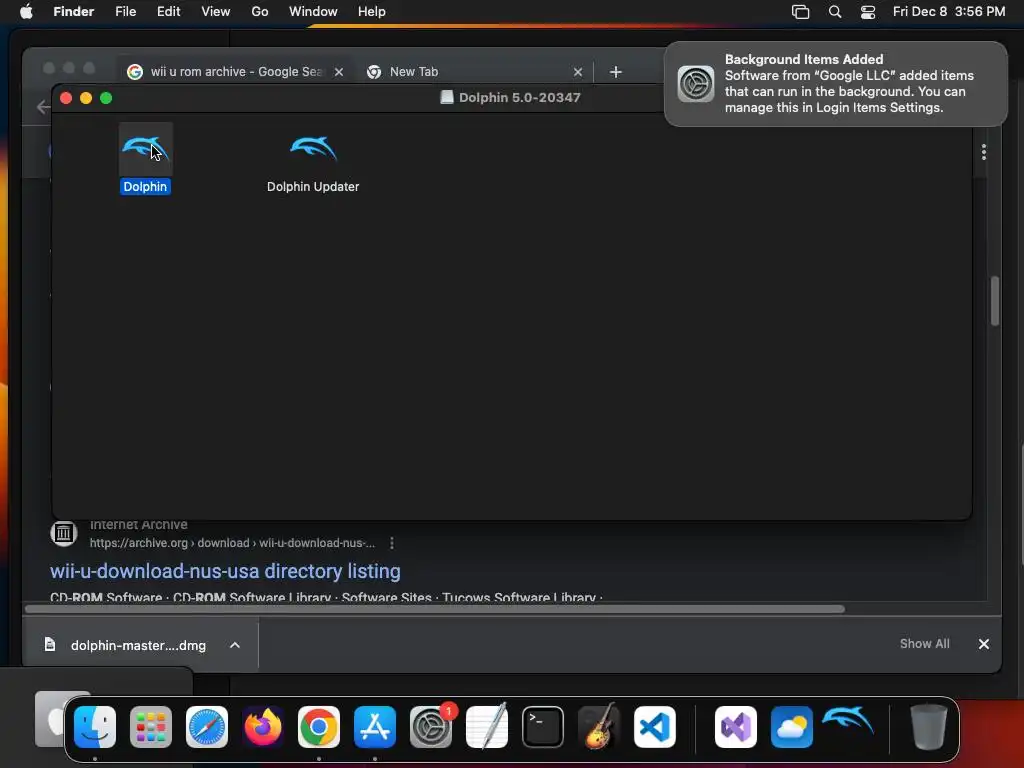Open the View menu
This screenshot has height=768, width=1024.
[x=216, y=12]
